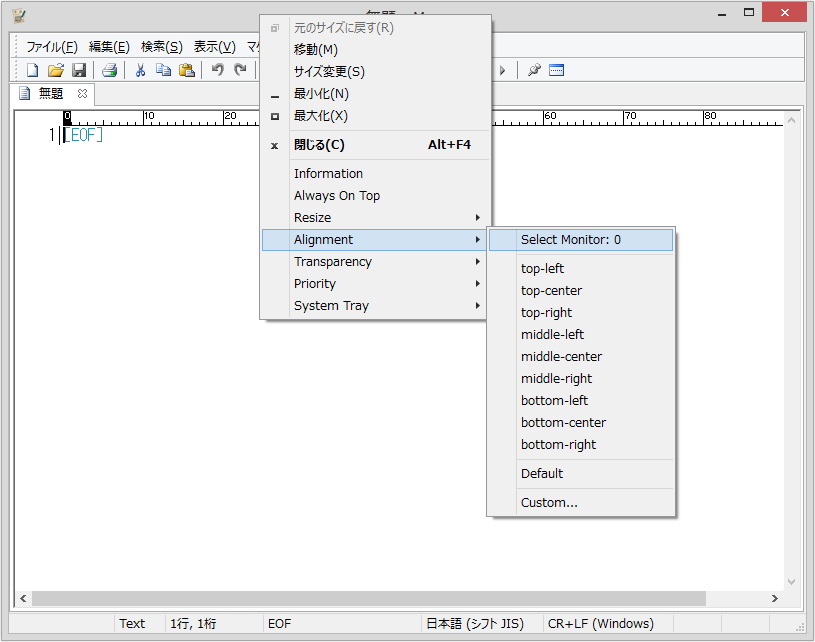The width and height of the screenshot is (815, 642).
Task: Click Select Monitor: 0 entry
Action: click(x=581, y=240)
